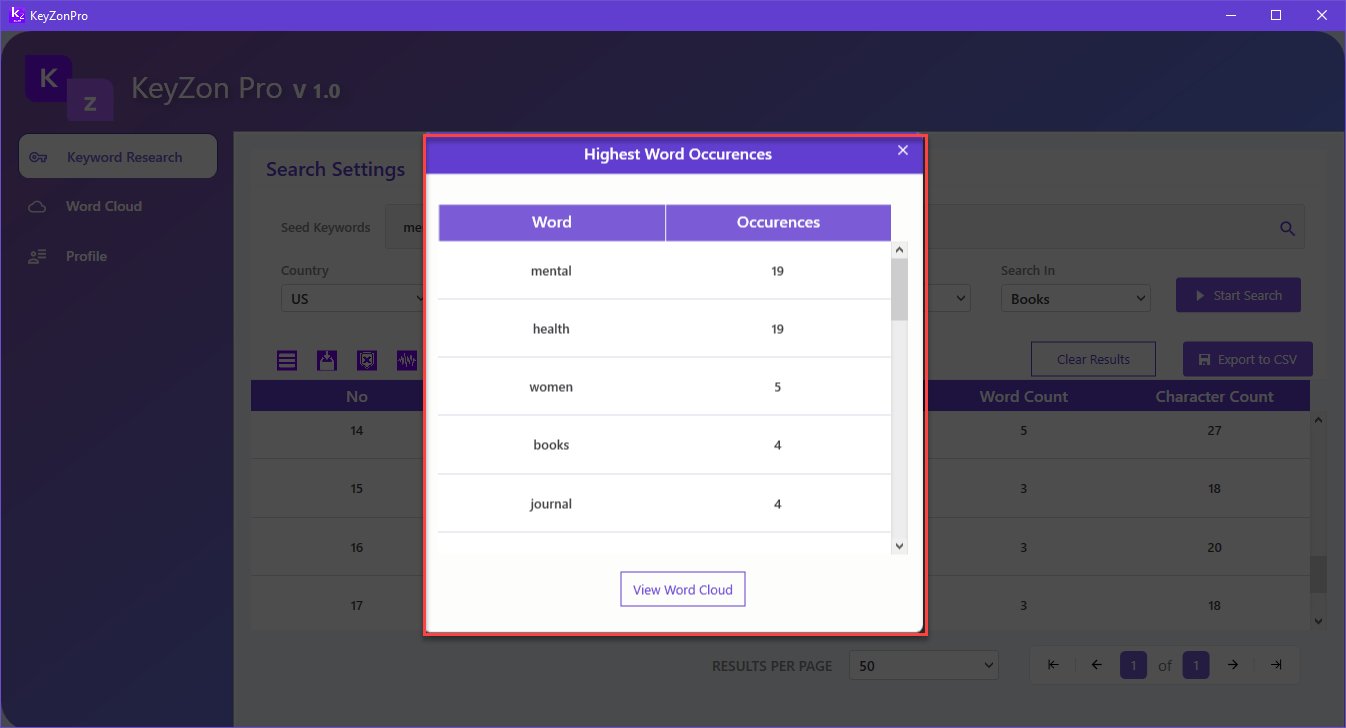Open the Country dropdown set to US

(355, 298)
